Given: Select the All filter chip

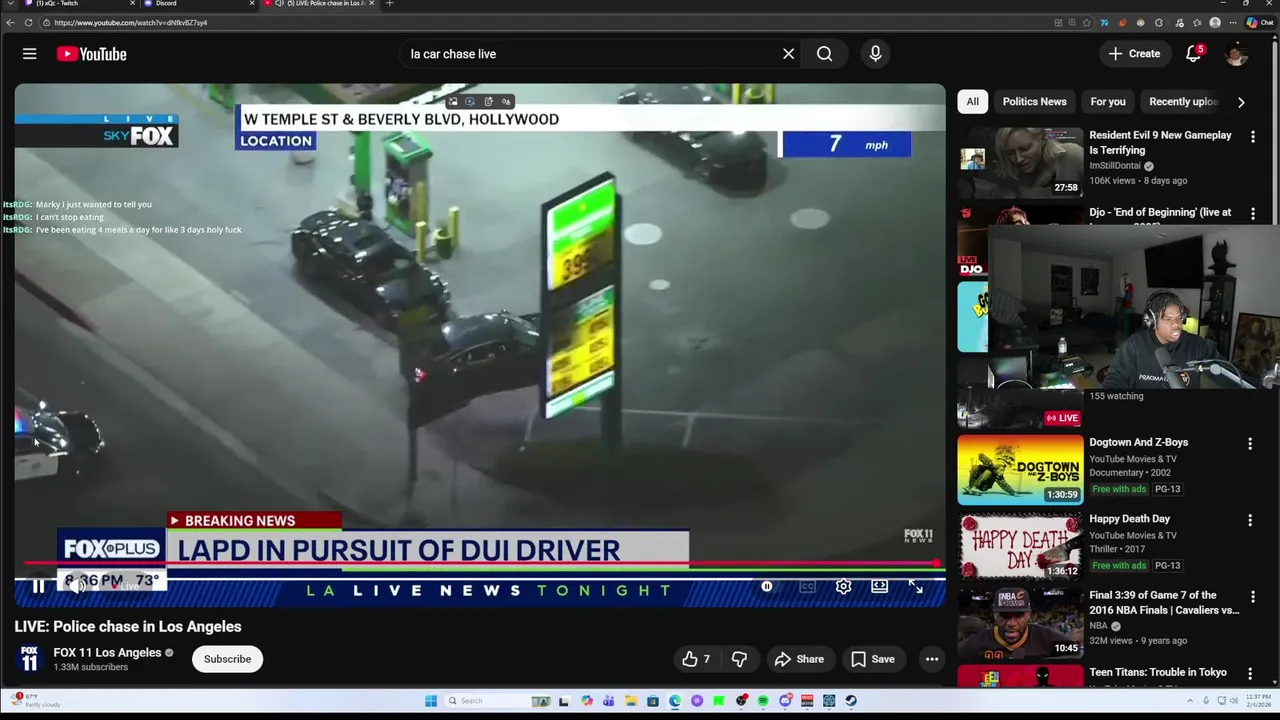Looking at the screenshot, I should pos(972,101).
